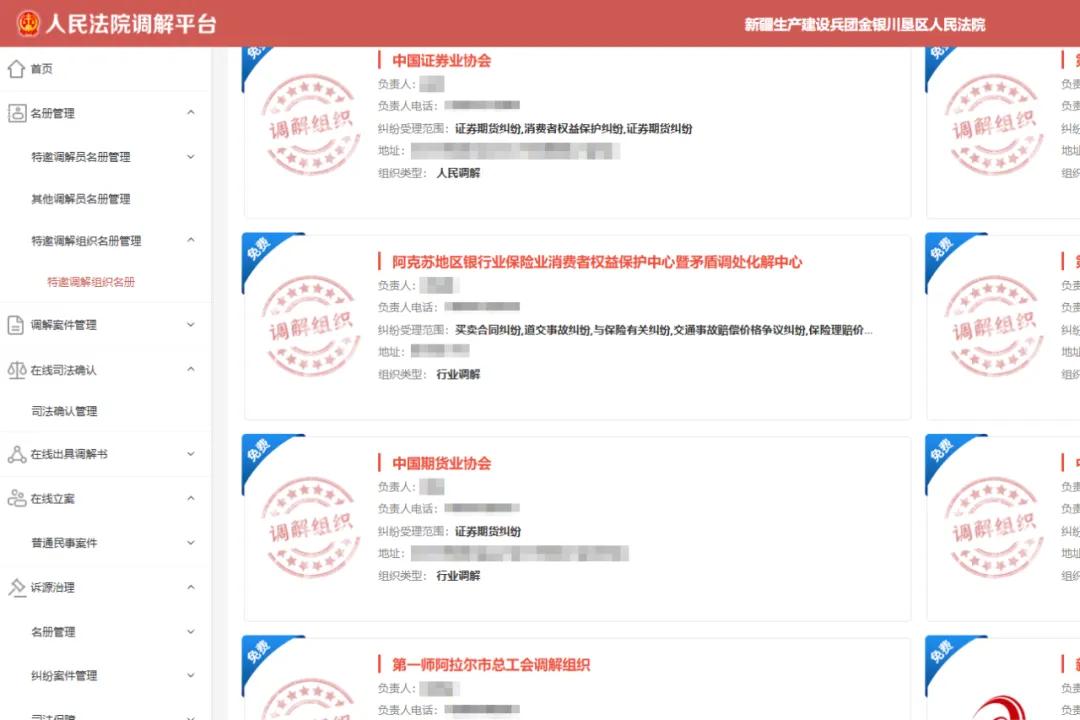Click 地址 label on 中国期货业协会 card
Screen dimensions: 1080x720
[x=391, y=553]
